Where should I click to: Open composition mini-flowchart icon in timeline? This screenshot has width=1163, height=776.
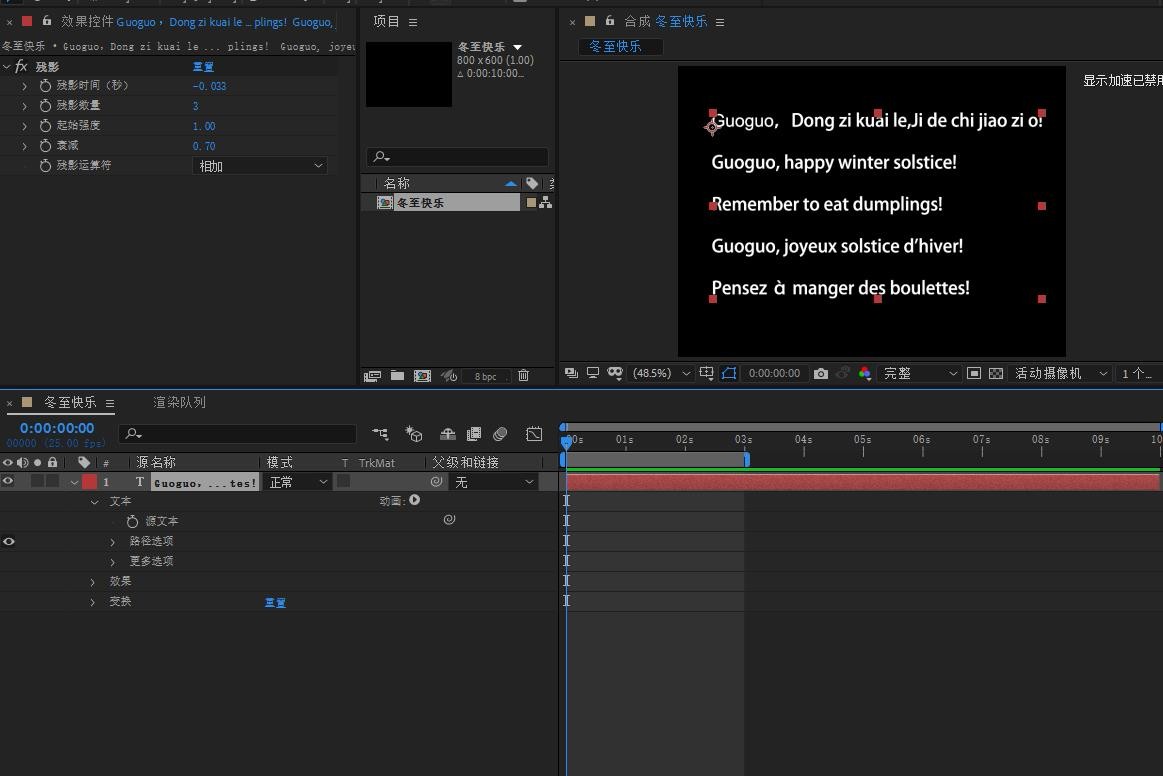(x=380, y=434)
